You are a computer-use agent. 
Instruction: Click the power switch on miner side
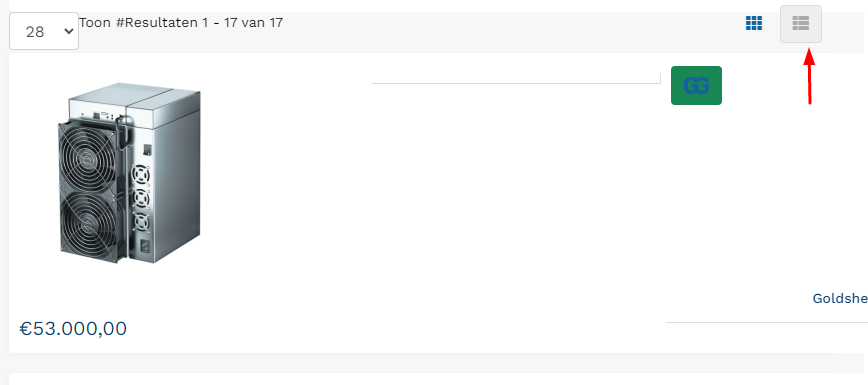point(147,150)
